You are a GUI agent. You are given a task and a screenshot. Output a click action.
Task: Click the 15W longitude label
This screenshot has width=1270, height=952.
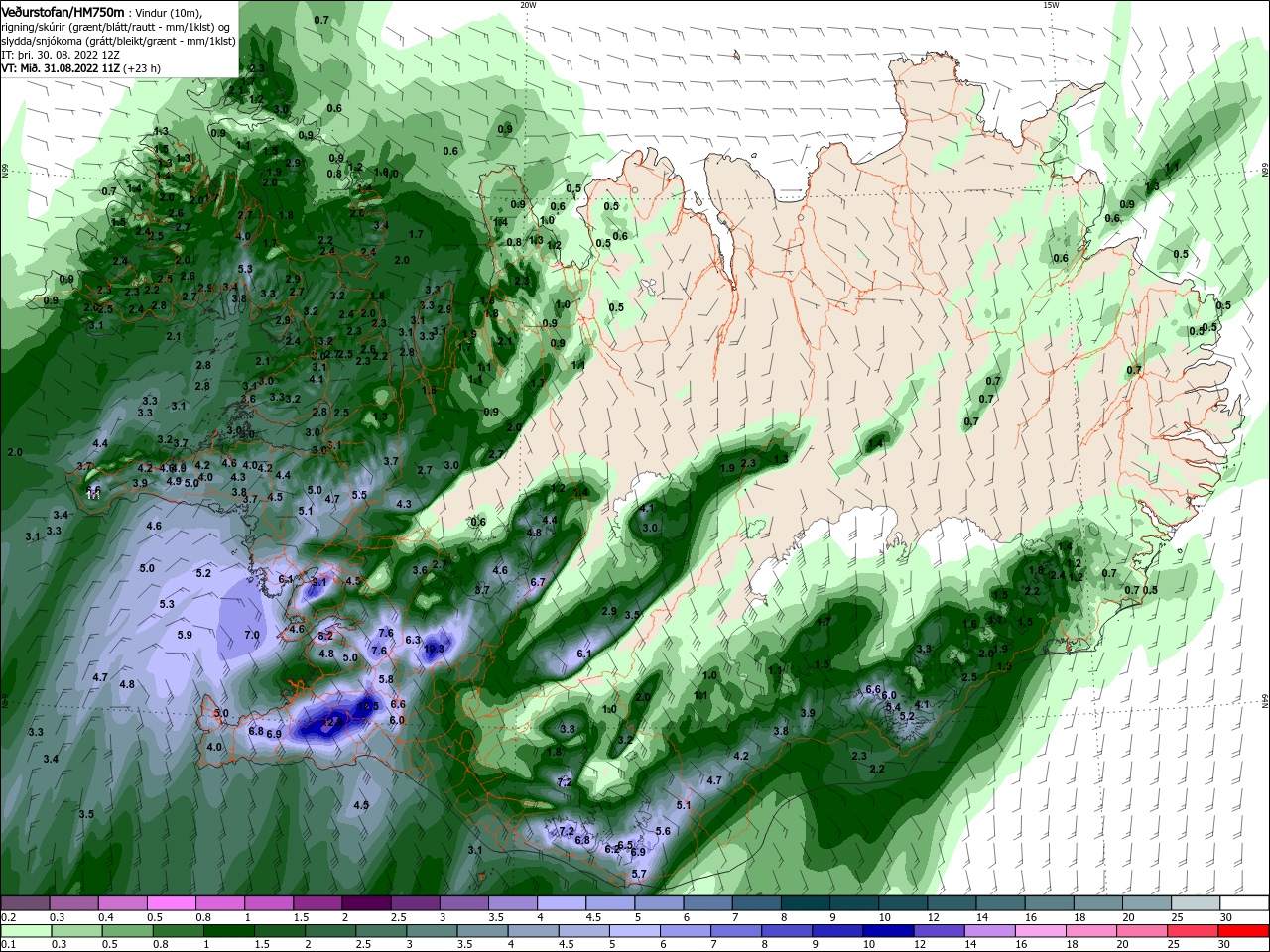coord(1051,5)
